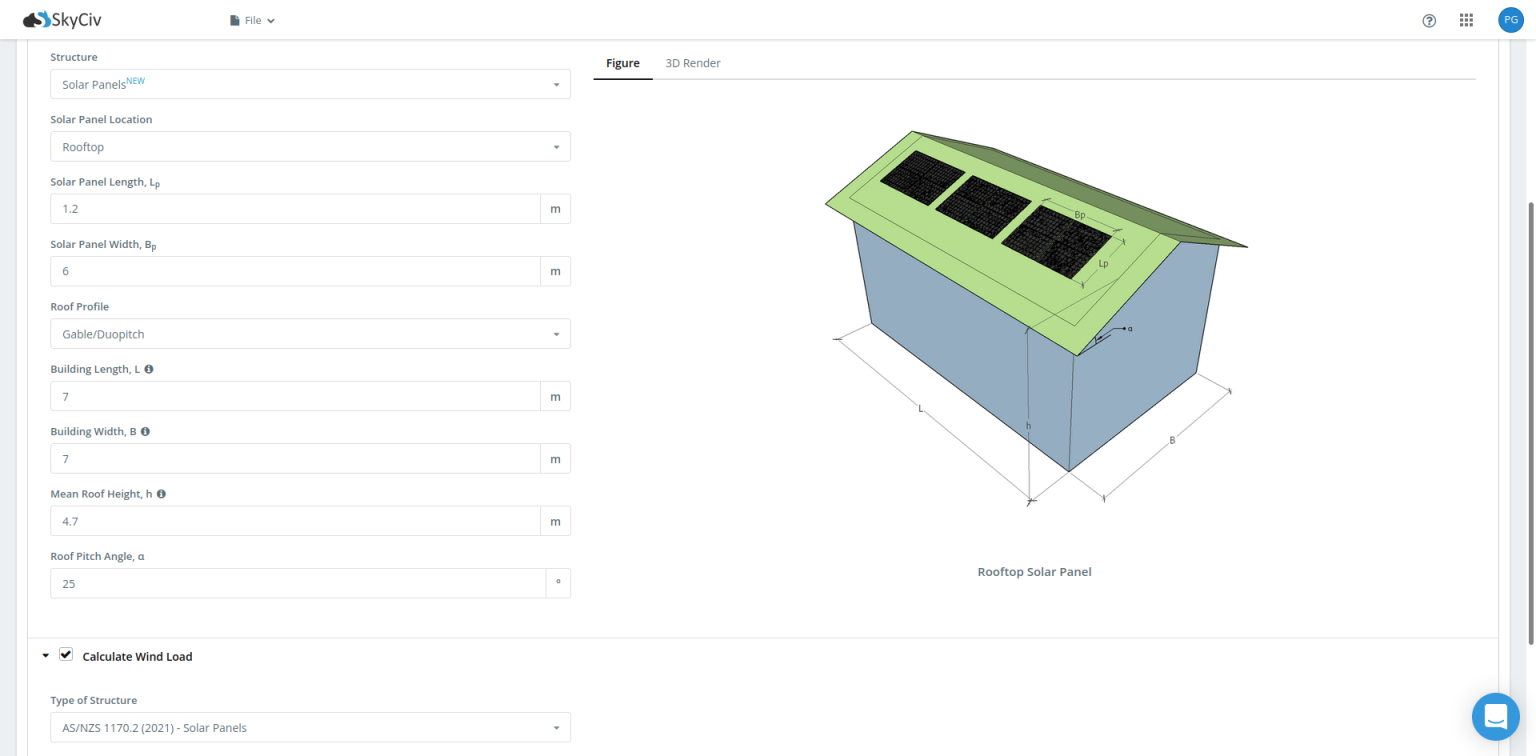Open the PG user profile avatar
The width and height of the screenshot is (1536, 756).
click(1510, 20)
